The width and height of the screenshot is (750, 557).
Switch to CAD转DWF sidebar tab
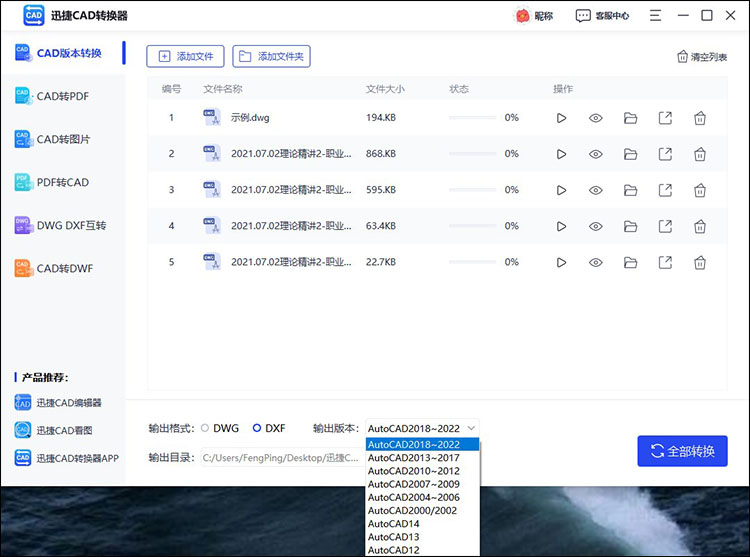(64, 268)
